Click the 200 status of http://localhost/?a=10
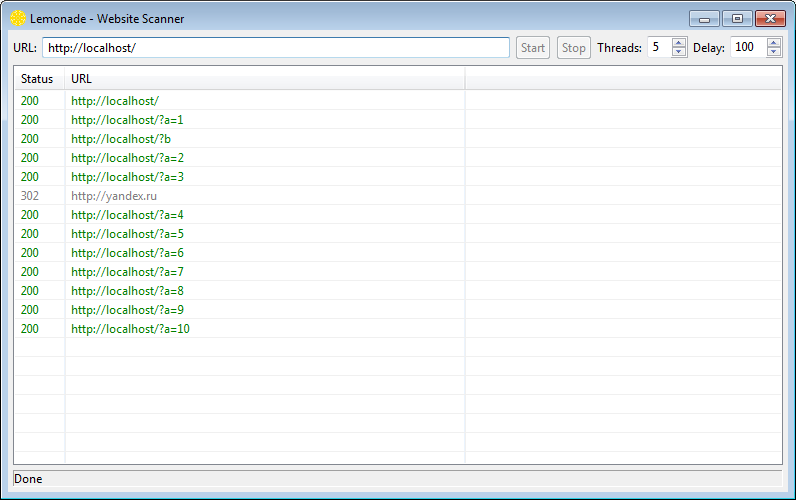Image resolution: width=796 pixels, height=500 pixels. [29, 329]
